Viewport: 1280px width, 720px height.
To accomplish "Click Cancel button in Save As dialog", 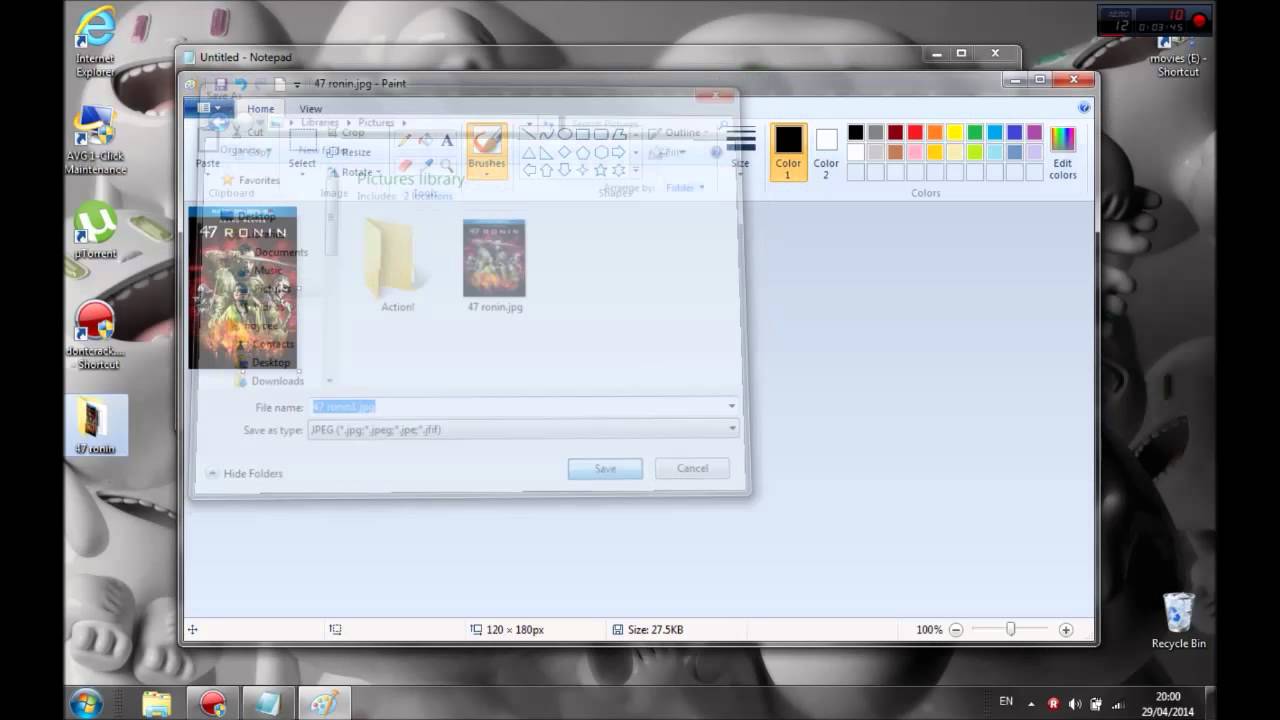I will tap(692, 468).
